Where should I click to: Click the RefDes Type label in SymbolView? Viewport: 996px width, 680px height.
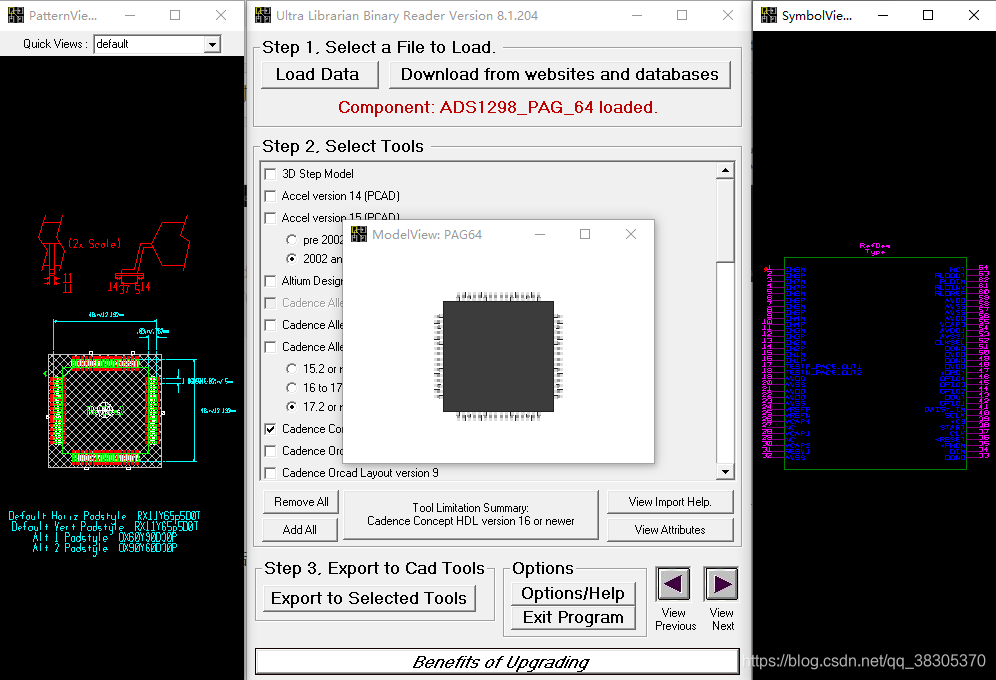(875, 248)
